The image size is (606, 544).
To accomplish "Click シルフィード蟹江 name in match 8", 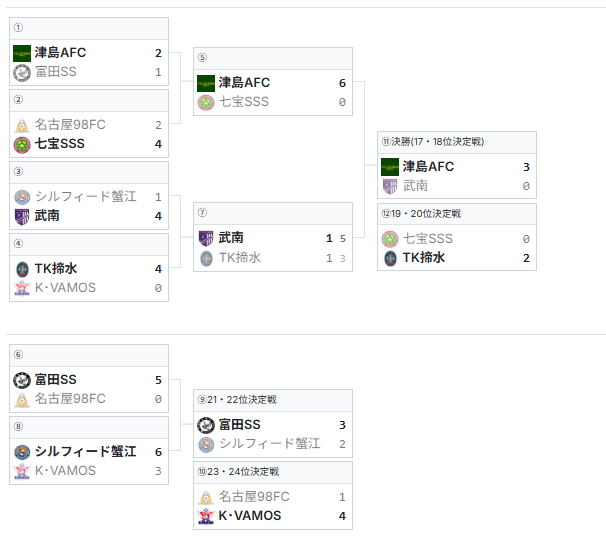I will pos(85,452).
